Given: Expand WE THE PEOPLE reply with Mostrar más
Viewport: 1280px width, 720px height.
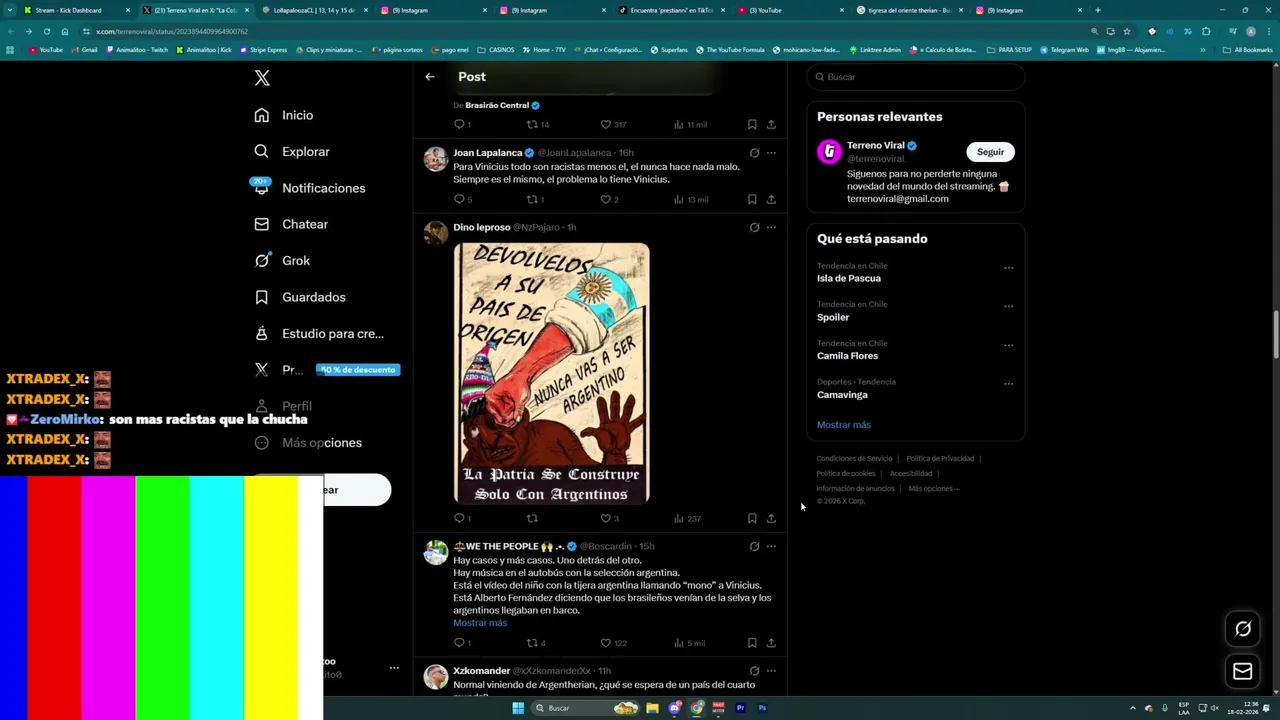Looking at the screenshot, I should [x=480, y=623].
